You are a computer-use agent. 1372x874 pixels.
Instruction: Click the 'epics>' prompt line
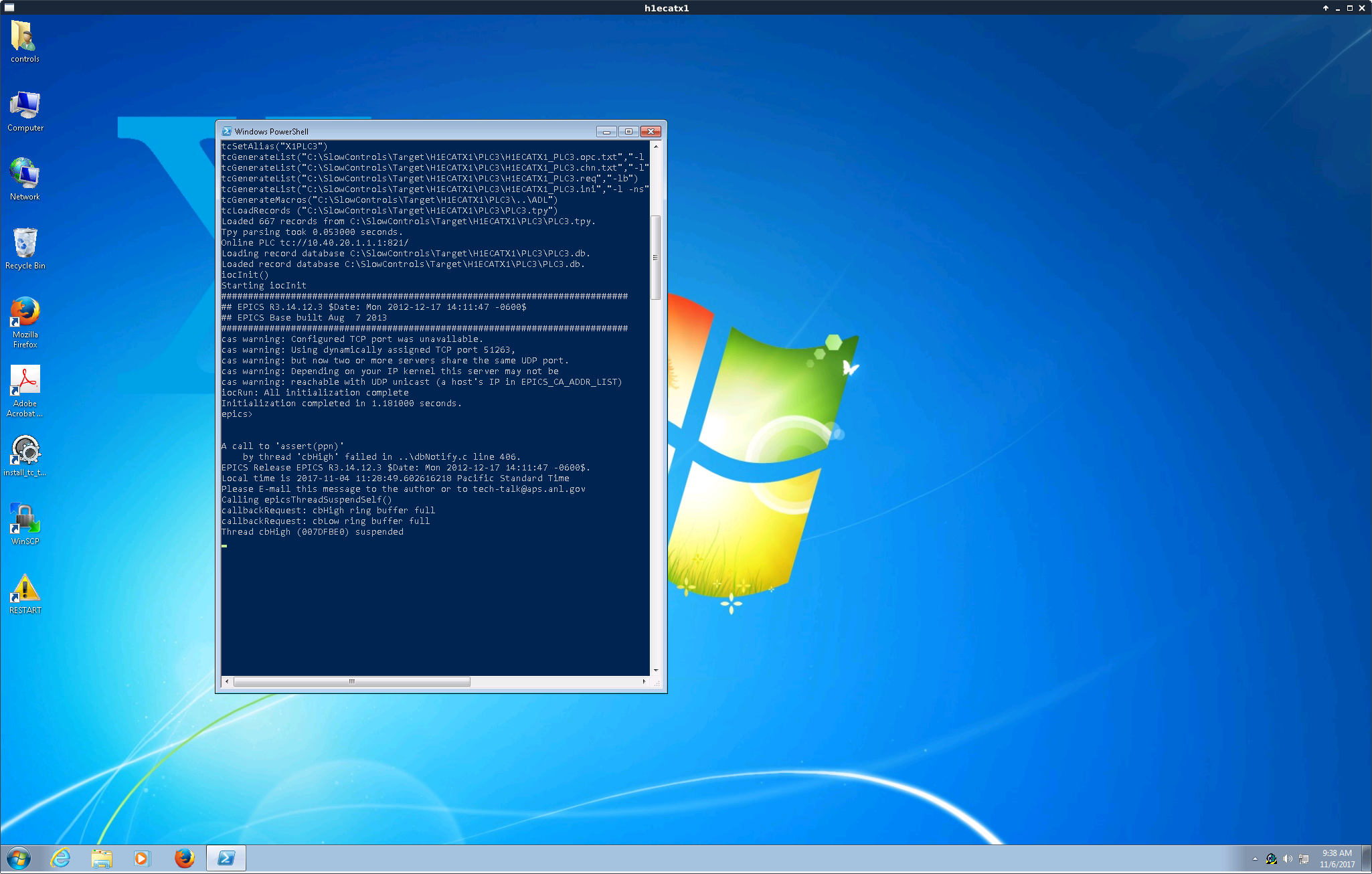(x=237, y=414)
